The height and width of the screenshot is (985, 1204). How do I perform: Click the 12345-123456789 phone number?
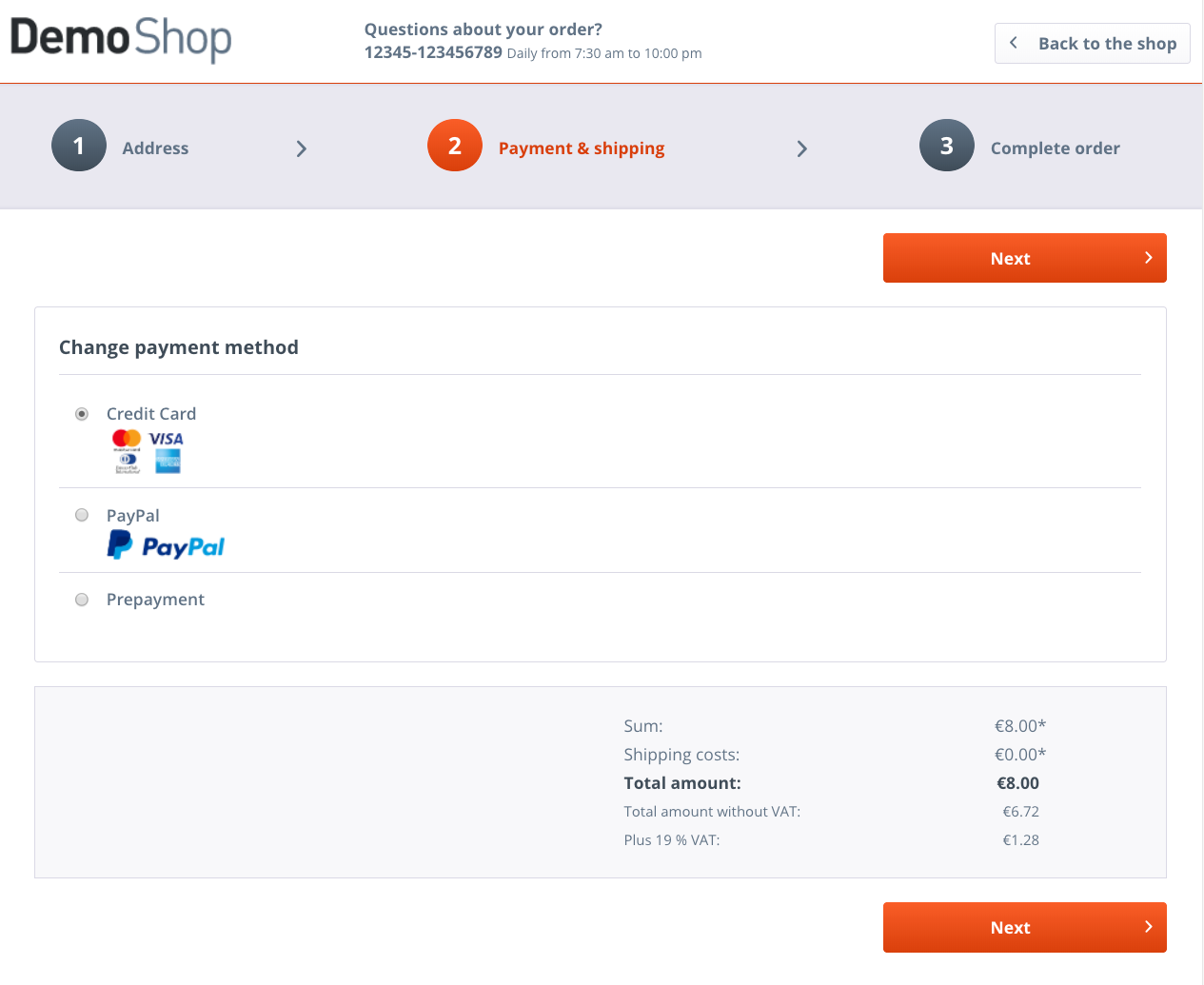[433, 52]
